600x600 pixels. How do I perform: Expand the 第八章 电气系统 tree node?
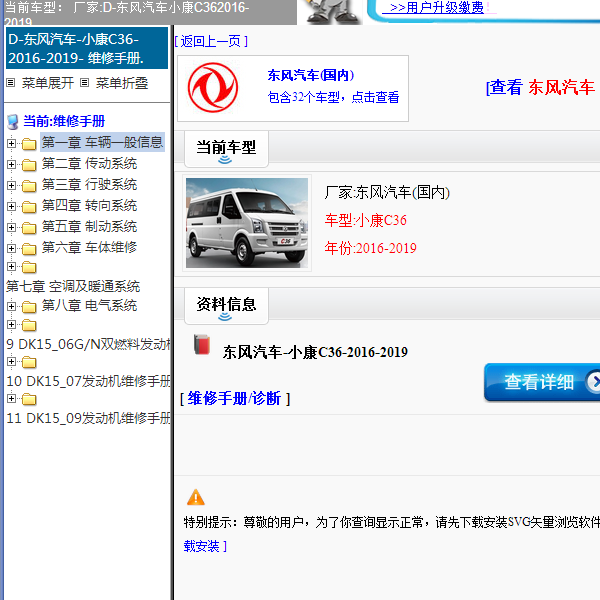coord(11,307)
